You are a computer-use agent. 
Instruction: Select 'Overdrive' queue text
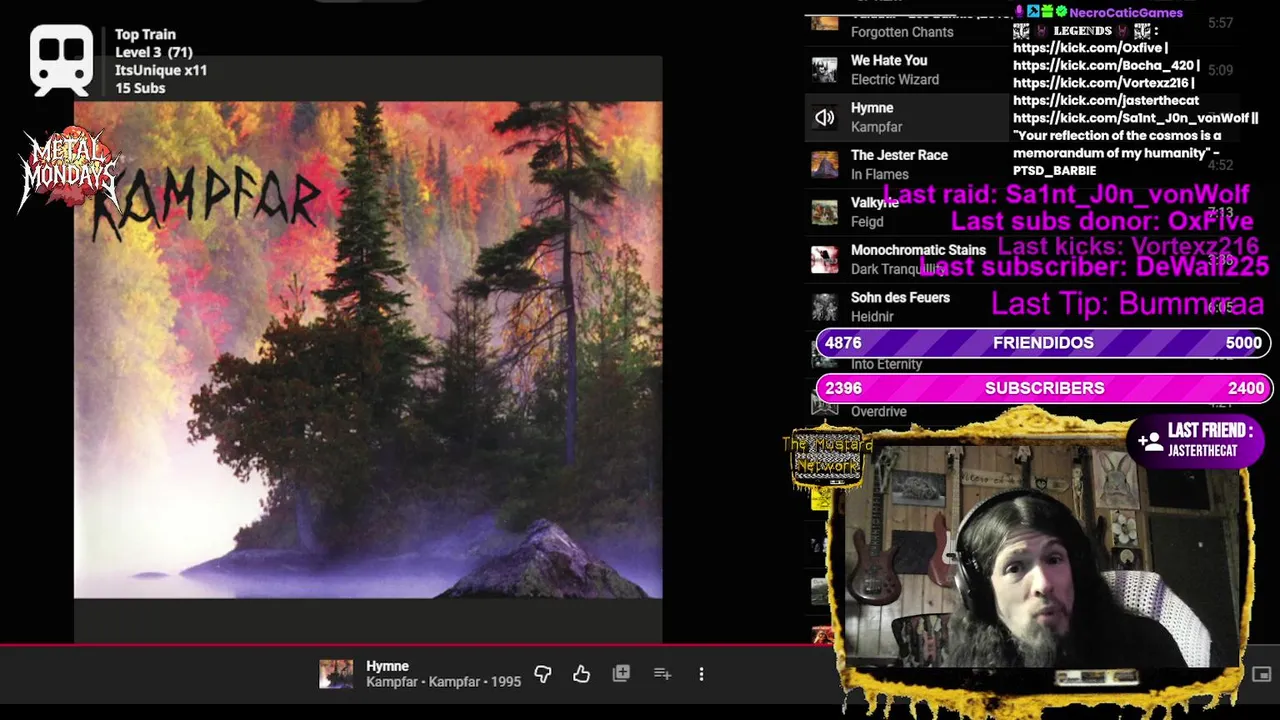coord(879,412)
